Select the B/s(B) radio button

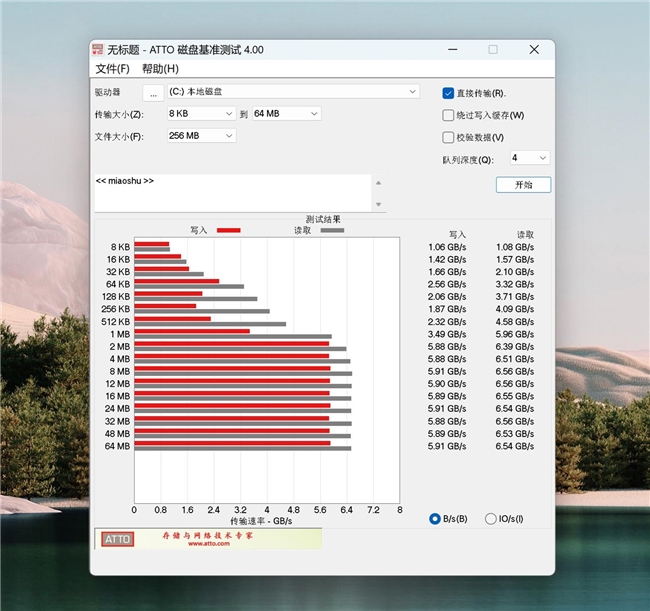click(x=435, y=519)
